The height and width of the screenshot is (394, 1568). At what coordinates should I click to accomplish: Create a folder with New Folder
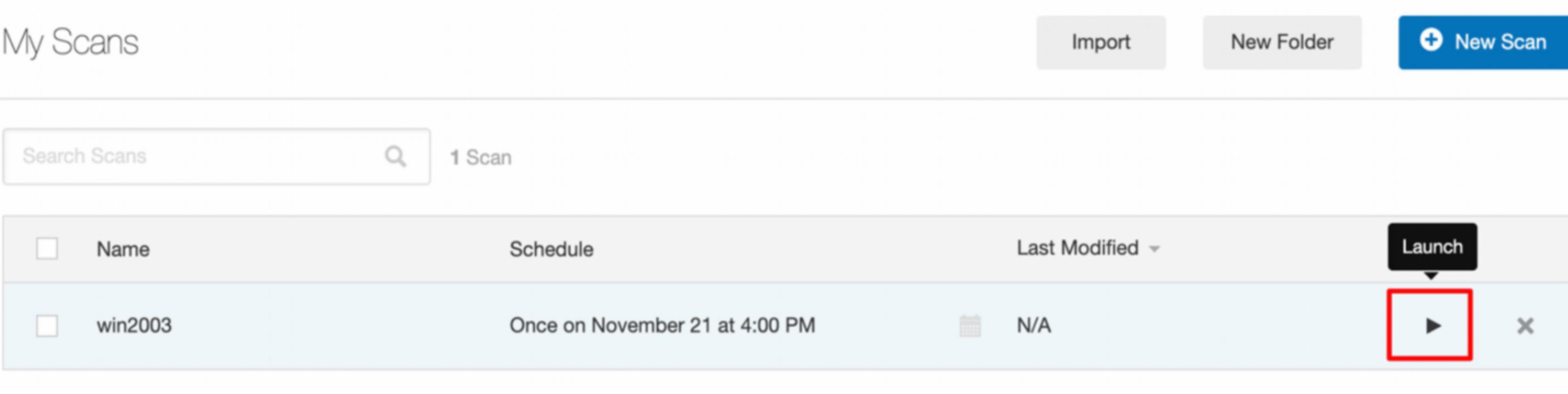[1281, 42]
